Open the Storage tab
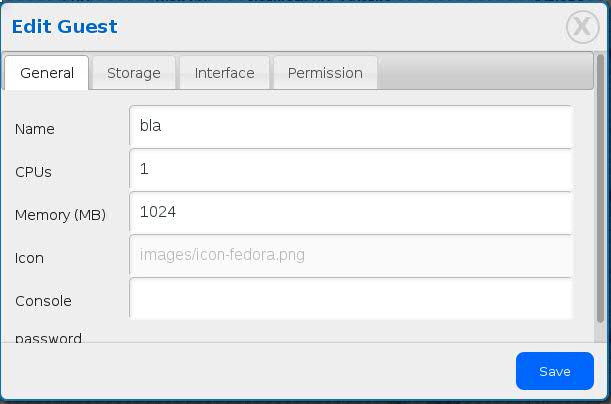 coord(134,73)
